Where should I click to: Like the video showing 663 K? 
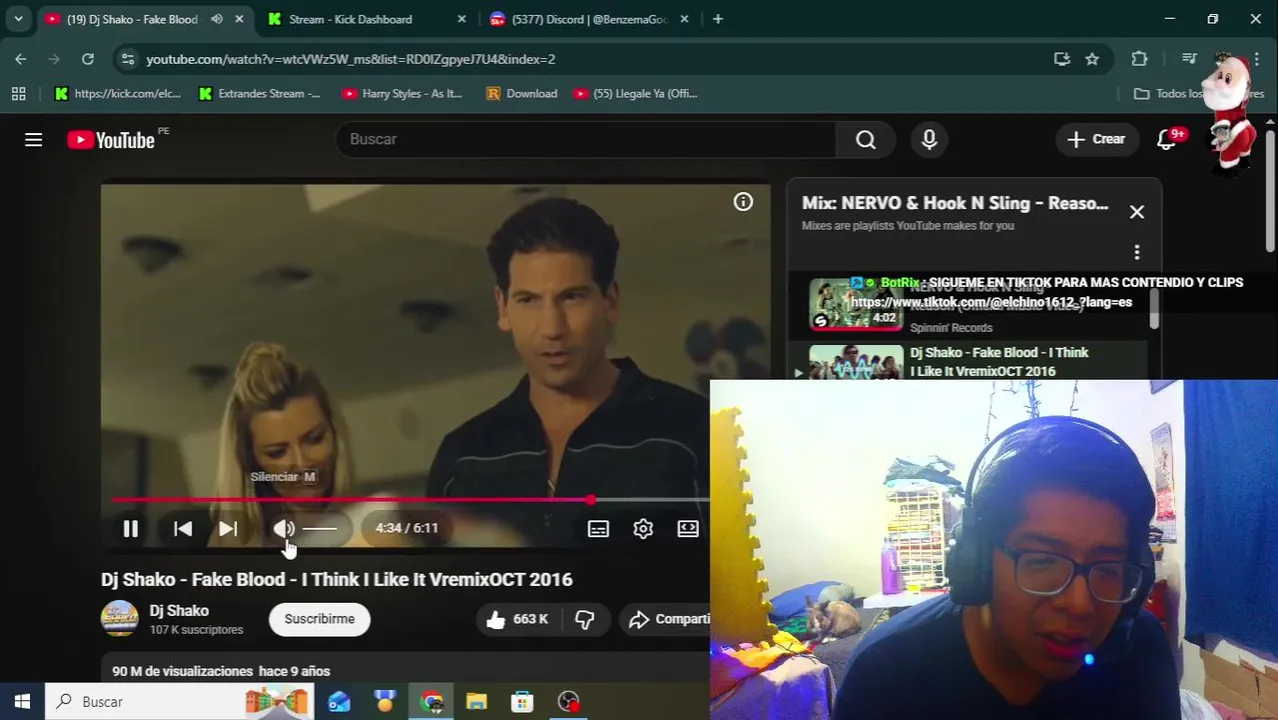click(x=518, y=619)
